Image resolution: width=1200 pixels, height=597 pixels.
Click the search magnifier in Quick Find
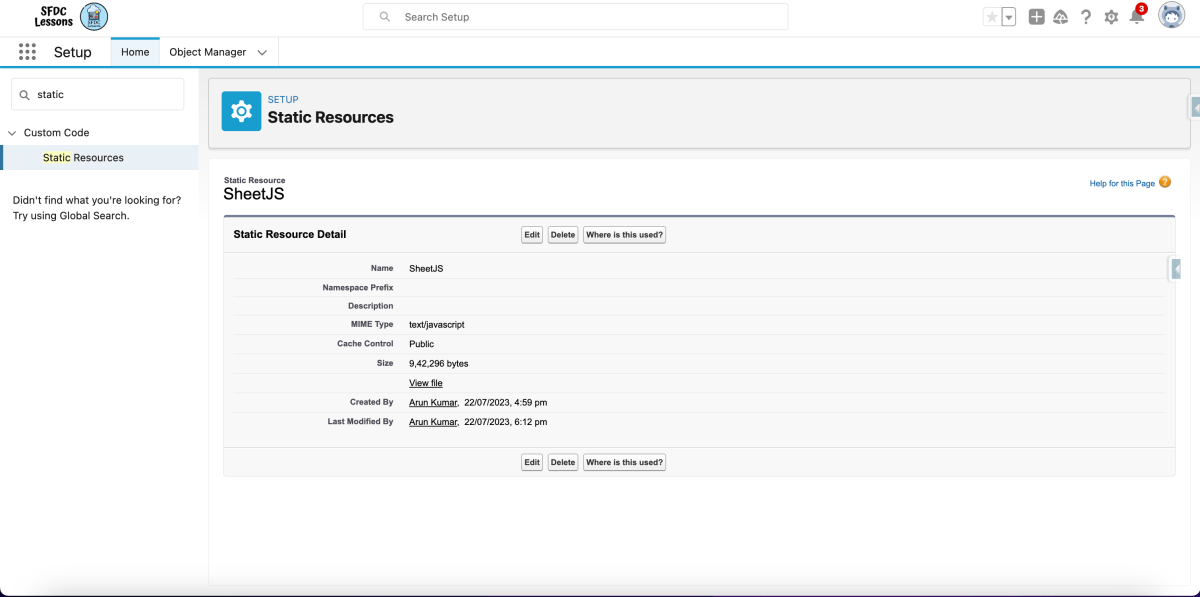tap(24, 95)
